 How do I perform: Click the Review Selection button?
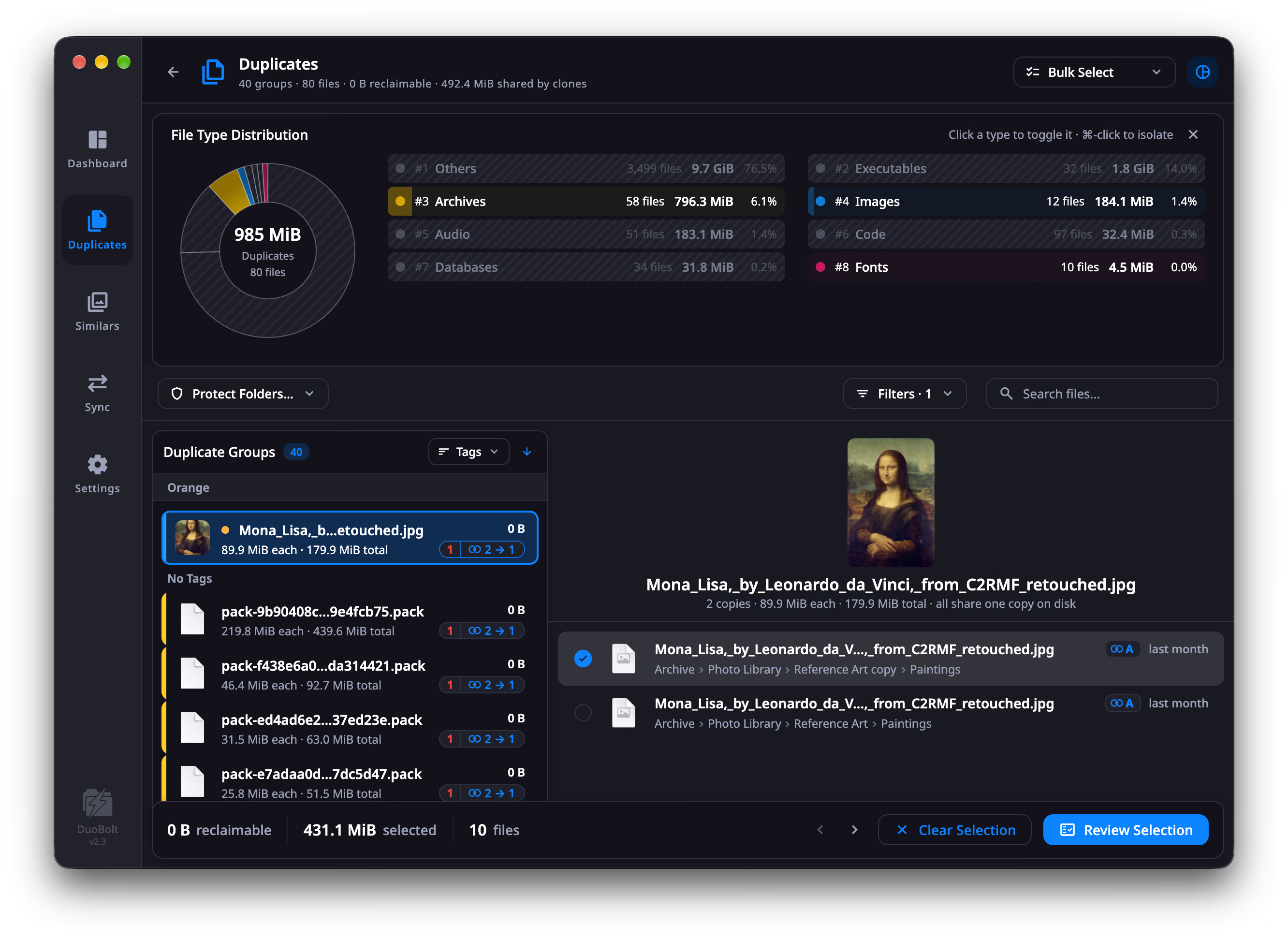1125,830
